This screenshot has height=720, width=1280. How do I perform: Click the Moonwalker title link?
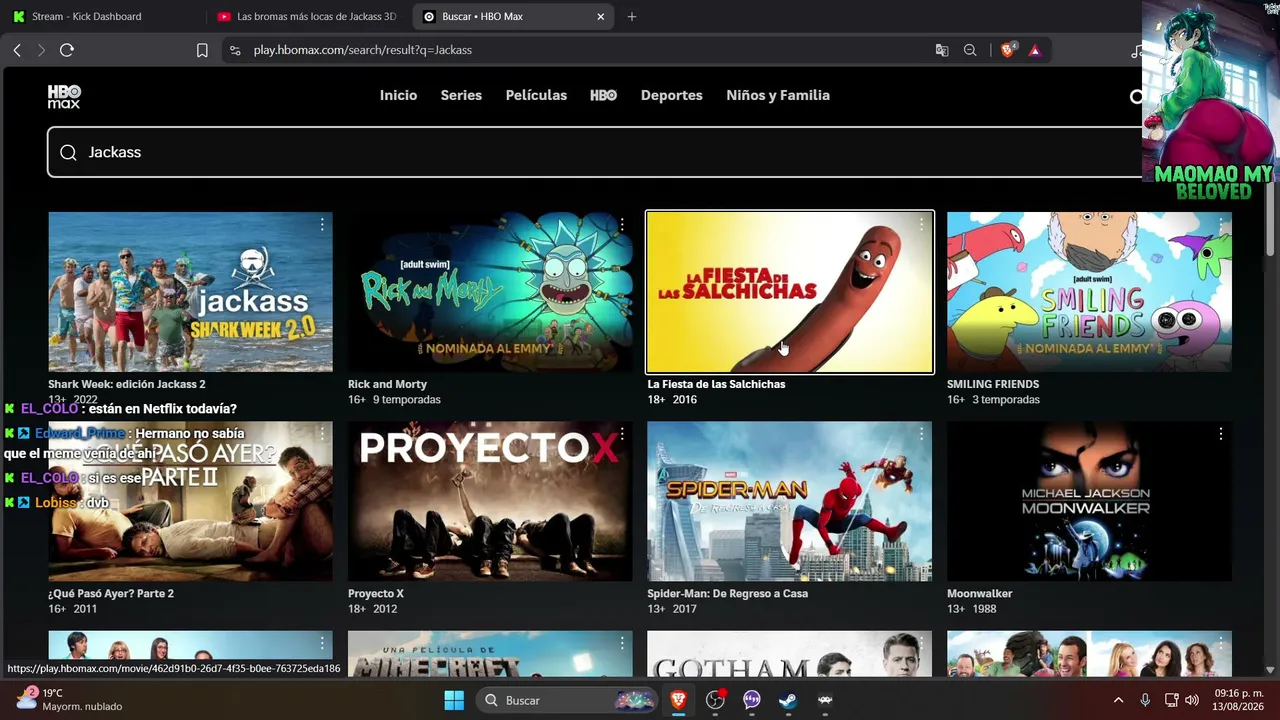click(980, 593)
